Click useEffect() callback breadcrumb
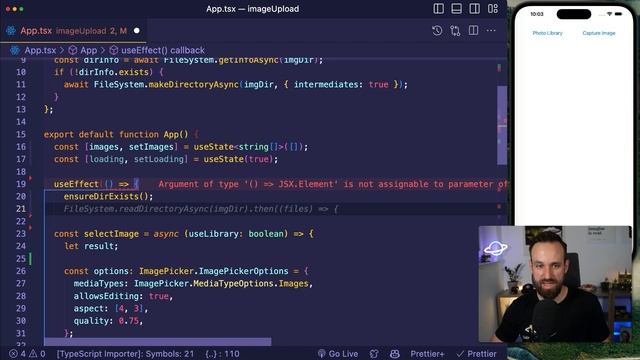Screen dimensions: 640x360 [x=163, y=50]
